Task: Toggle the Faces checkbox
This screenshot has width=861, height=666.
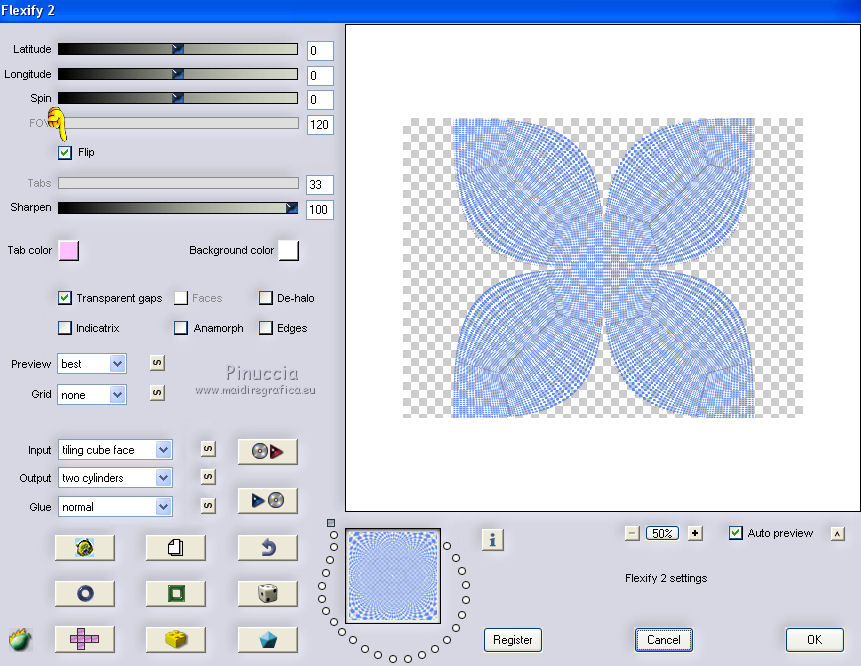Action: [181, 298]
